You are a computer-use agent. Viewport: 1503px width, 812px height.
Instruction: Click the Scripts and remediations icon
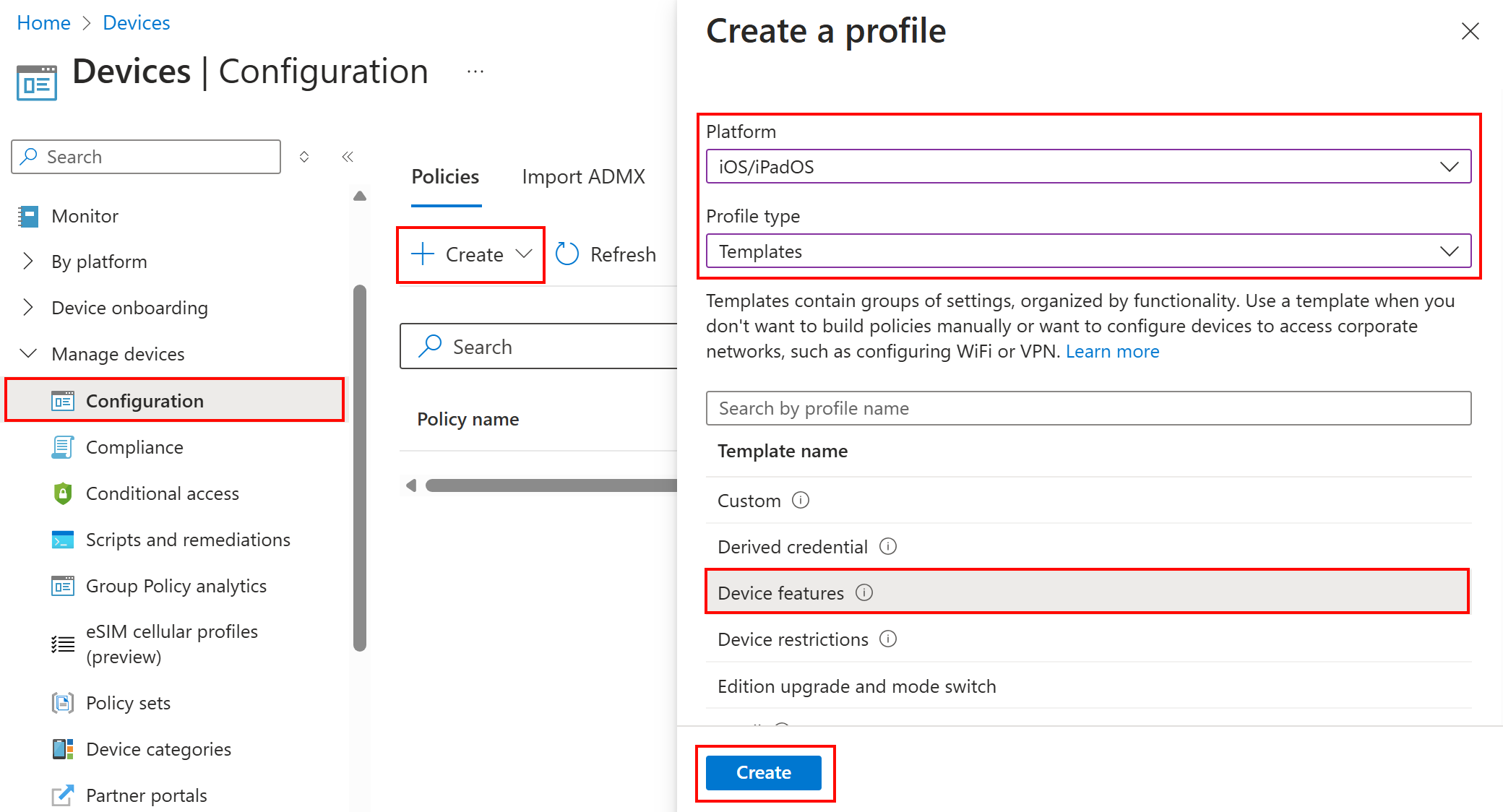tap(62, 540)
